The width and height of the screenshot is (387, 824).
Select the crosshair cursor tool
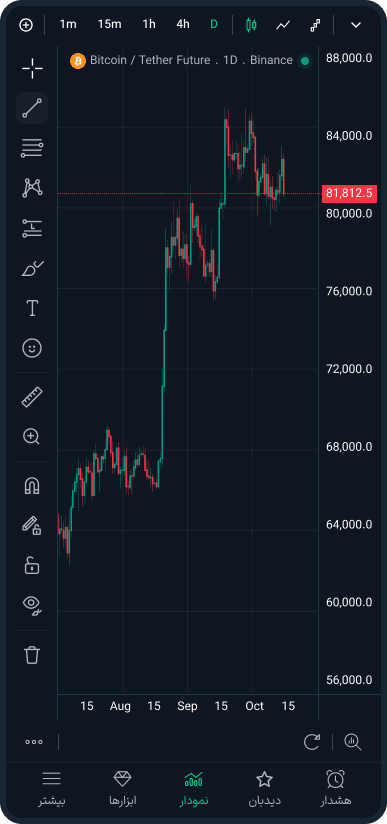(x=32, y=68)
